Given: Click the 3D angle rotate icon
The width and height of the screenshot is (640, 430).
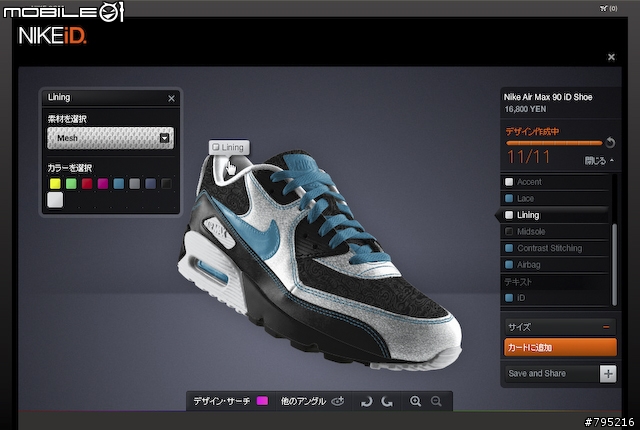Looking at the screenshot, I should pos(338,401).
